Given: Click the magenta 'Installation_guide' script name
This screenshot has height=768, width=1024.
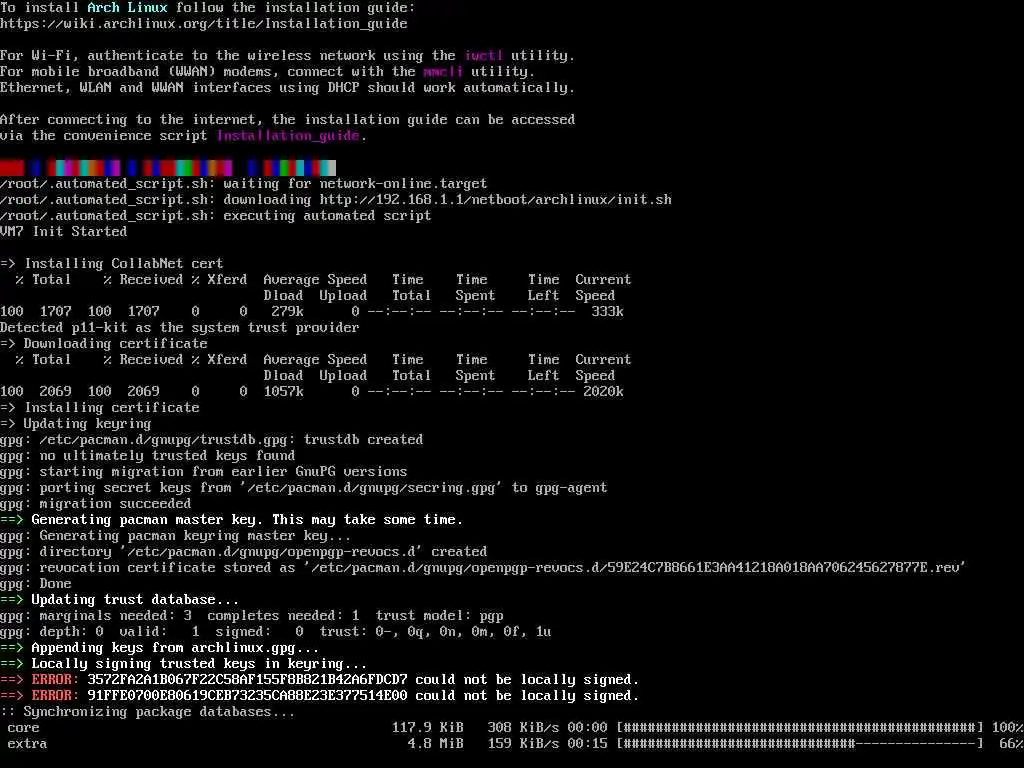Looking at the screenshot, I should [x=288, y=136].
